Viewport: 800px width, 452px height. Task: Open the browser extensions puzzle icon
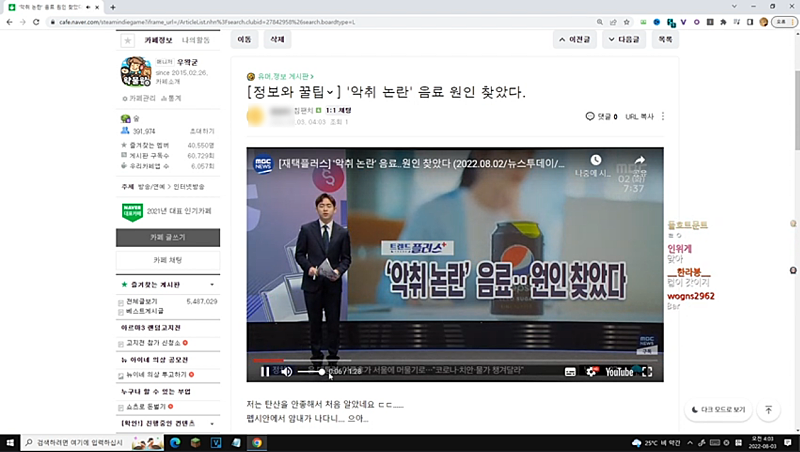[x=723, y=22]
